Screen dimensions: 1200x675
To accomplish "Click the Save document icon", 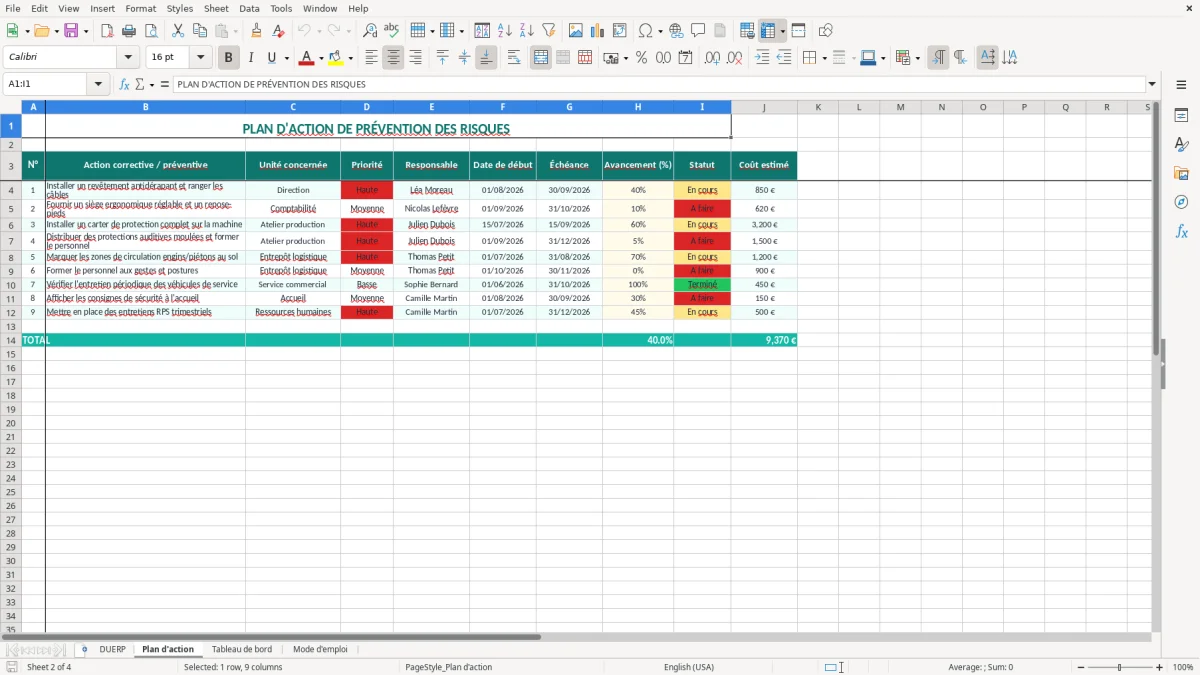I will coord(71,31).
